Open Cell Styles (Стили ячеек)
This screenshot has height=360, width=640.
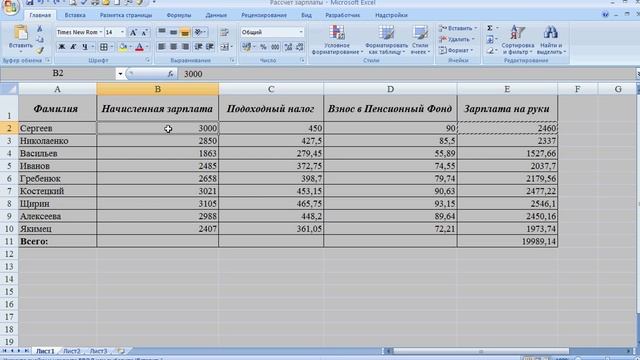(420, 40)
